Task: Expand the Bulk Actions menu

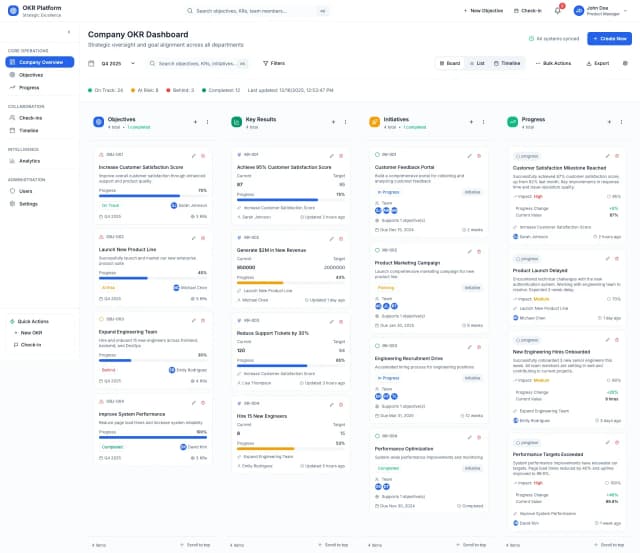Action: point(554,63)
